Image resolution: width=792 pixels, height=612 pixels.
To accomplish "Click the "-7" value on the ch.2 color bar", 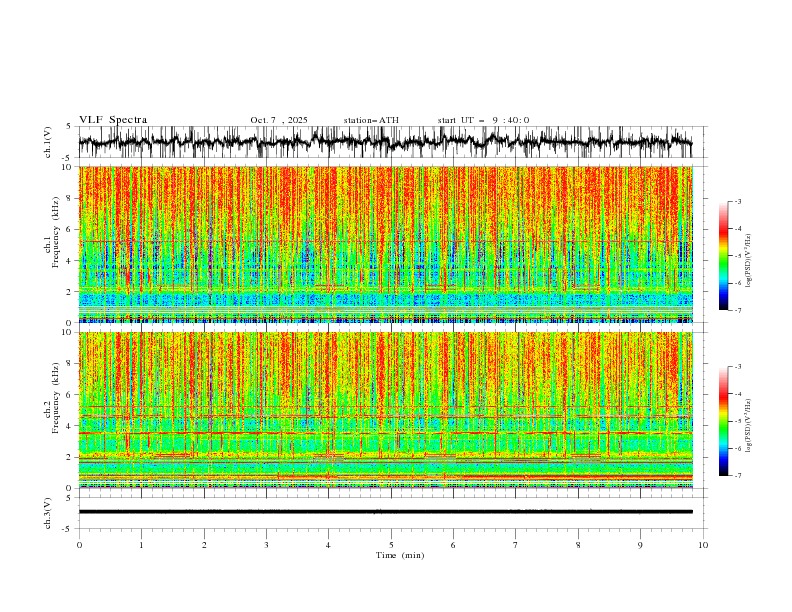I will click(737, 476).
